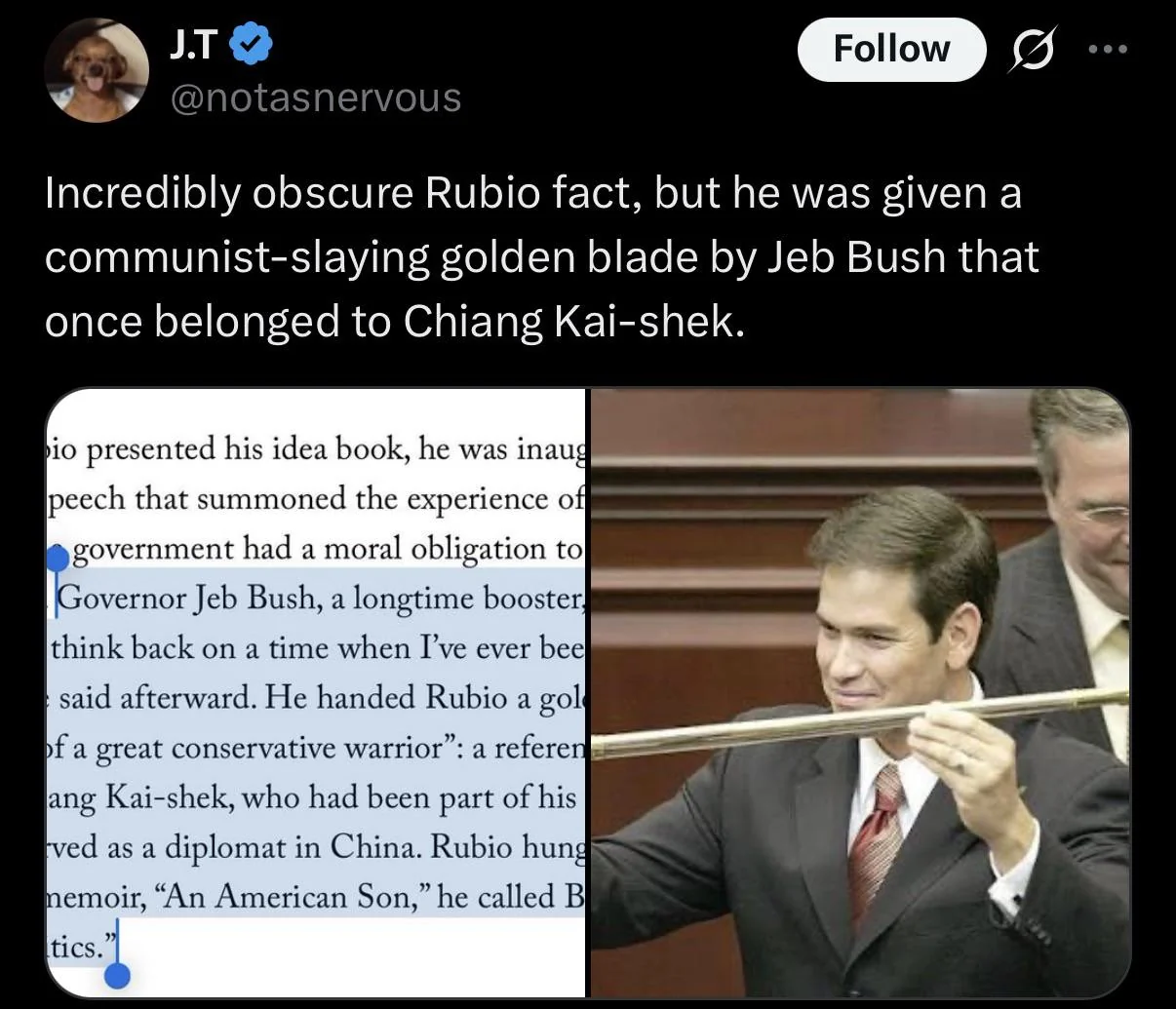Open the photo of Rubio holding the blade
Image resolution: width=1176 pixels, height=1009 pixels.
pyautogui.click(x=860, y=692)
